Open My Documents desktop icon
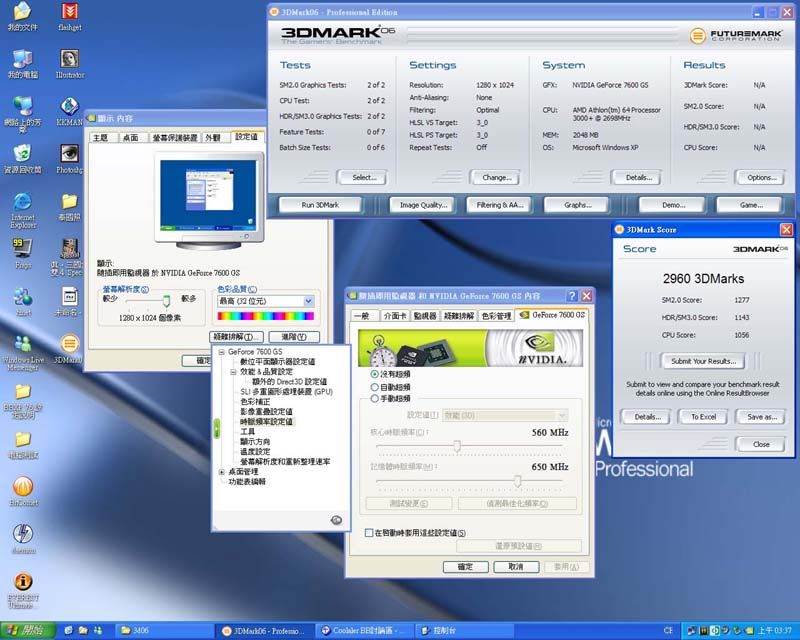800x640 pixels. click(22, 16)
